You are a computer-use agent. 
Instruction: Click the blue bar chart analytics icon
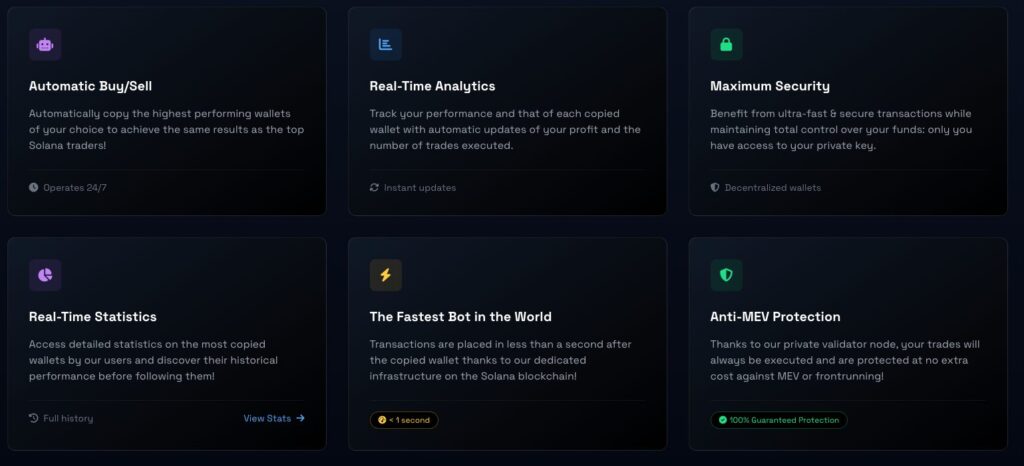tap(385, 44)
